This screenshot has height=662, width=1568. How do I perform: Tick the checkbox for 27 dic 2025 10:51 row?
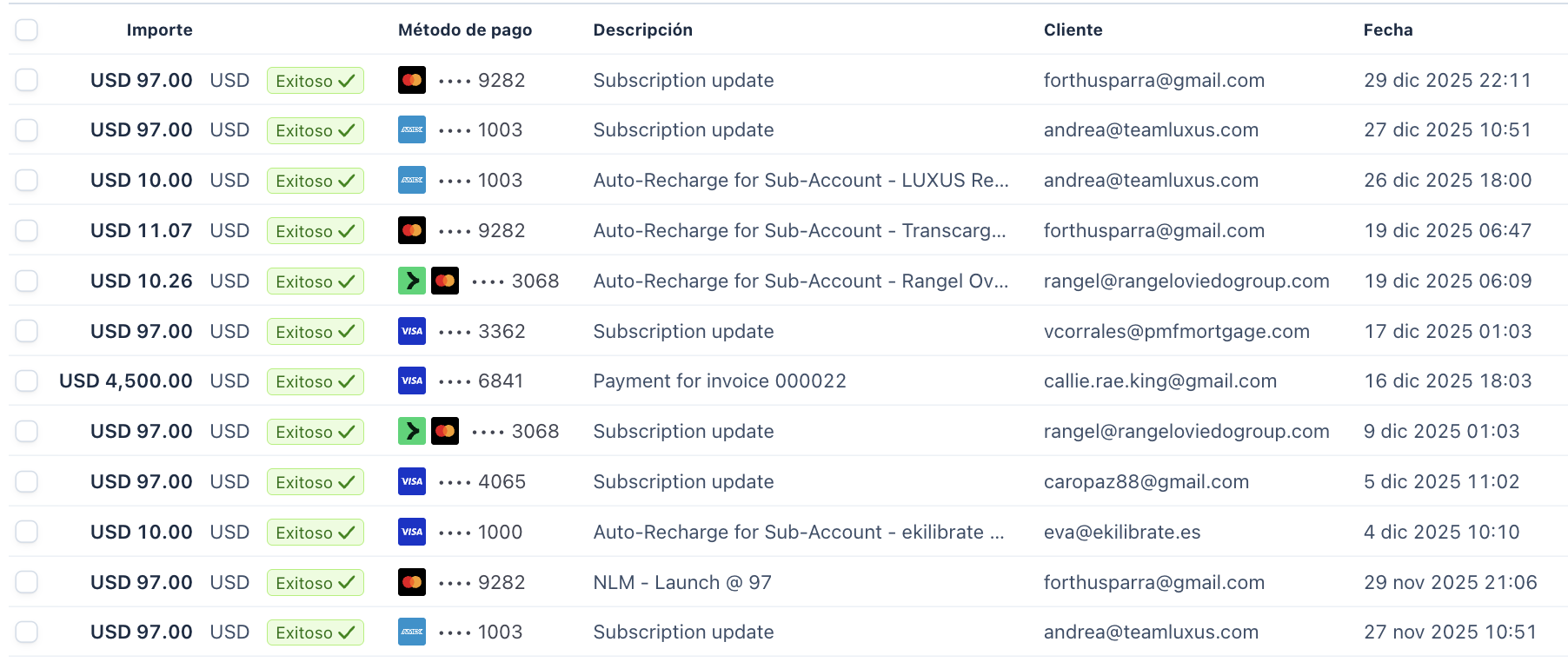27,130
